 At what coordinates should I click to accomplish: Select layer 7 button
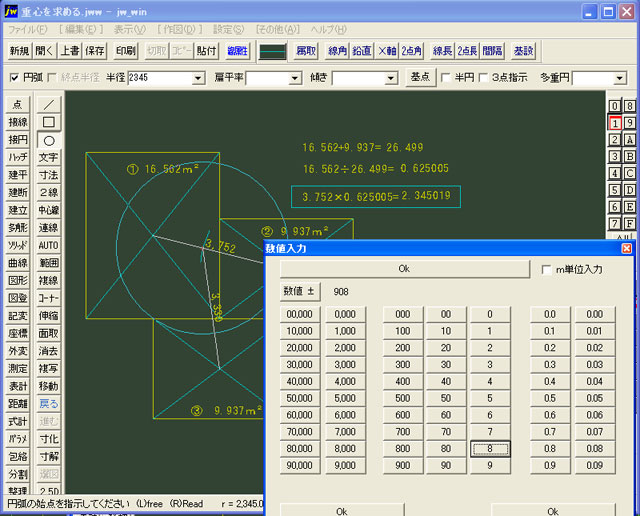[x=615, y=223]
